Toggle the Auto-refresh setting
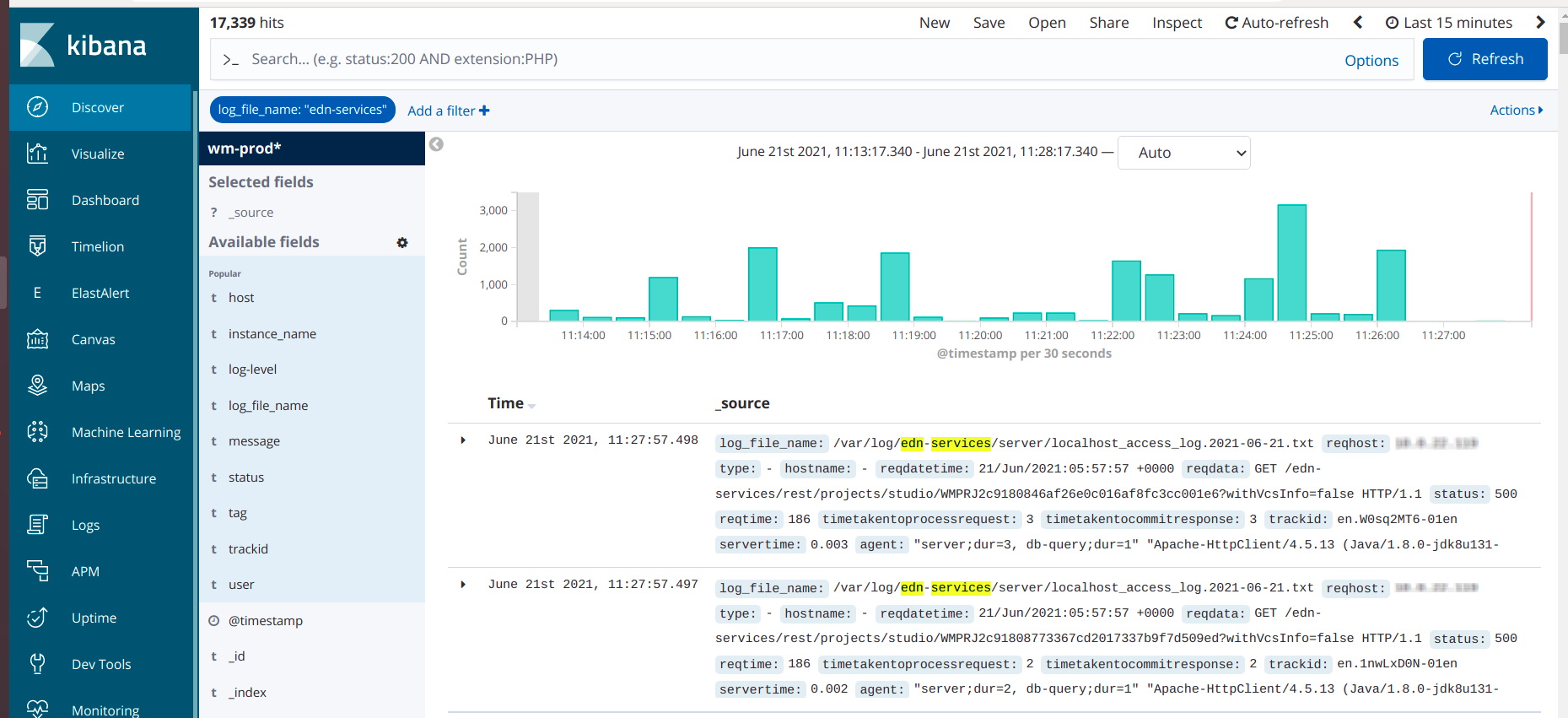 (x=1276, y=23)
